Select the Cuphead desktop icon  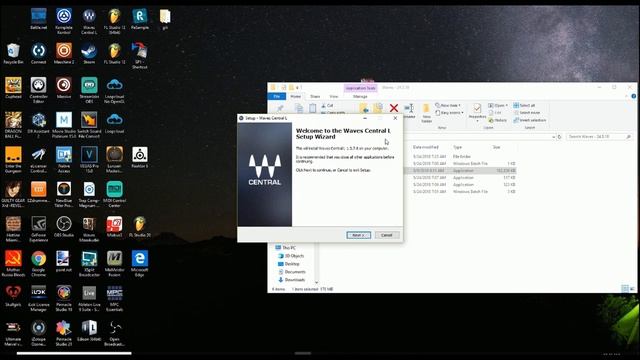click(x=13, y=88)
